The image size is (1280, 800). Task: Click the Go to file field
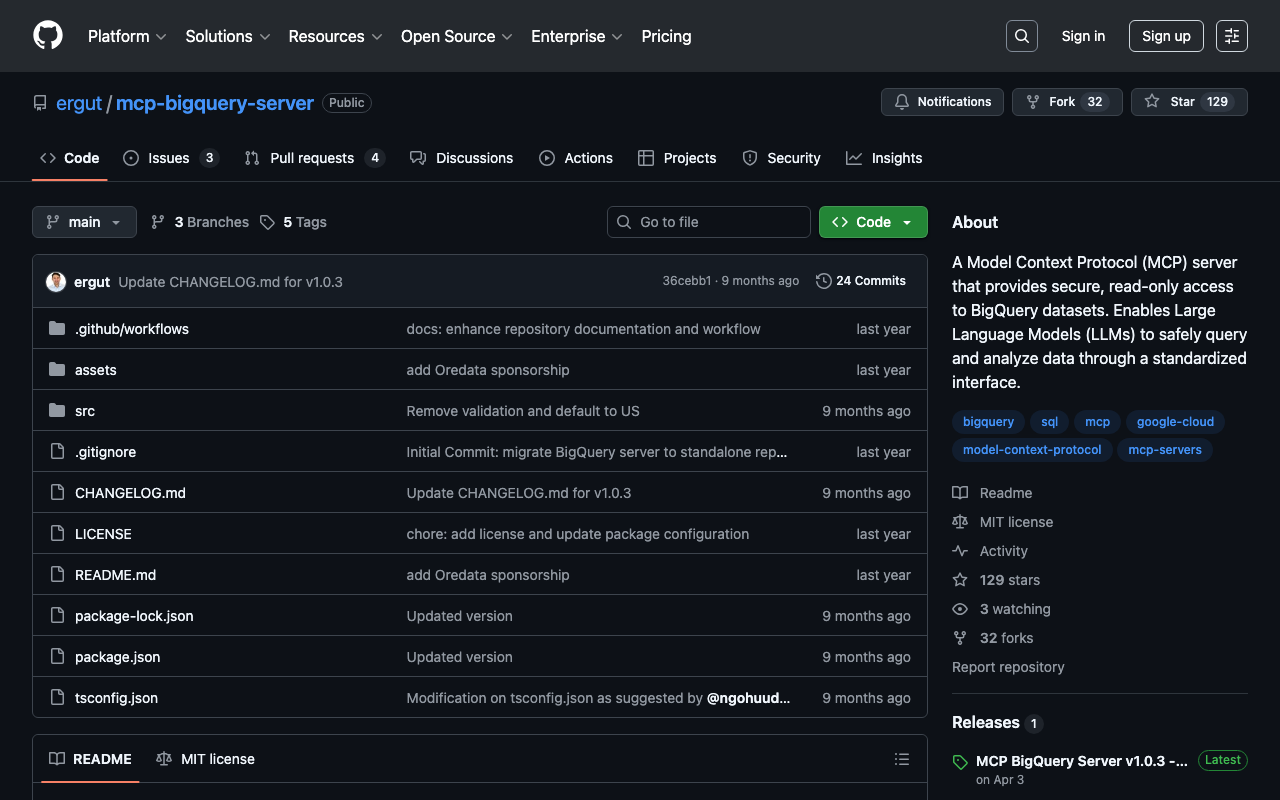tap(709, 222)
